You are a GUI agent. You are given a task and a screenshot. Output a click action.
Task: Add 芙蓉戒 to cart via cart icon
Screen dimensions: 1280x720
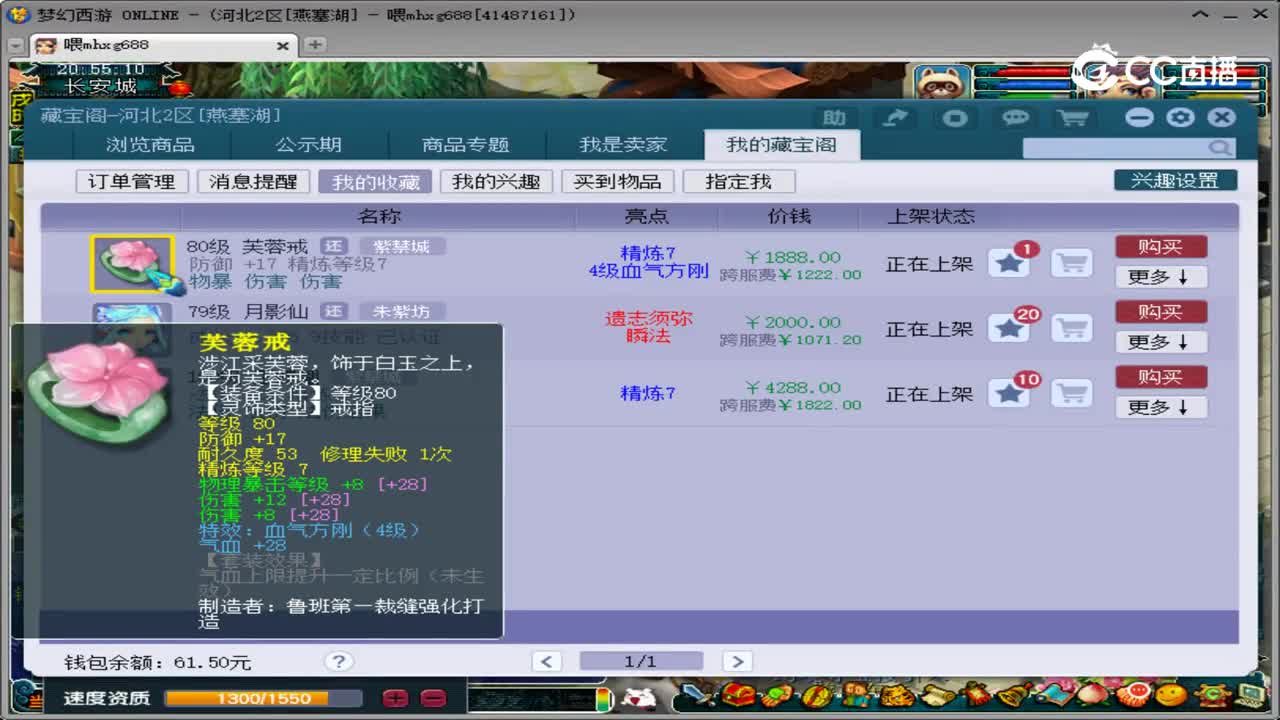[1072, 264]
